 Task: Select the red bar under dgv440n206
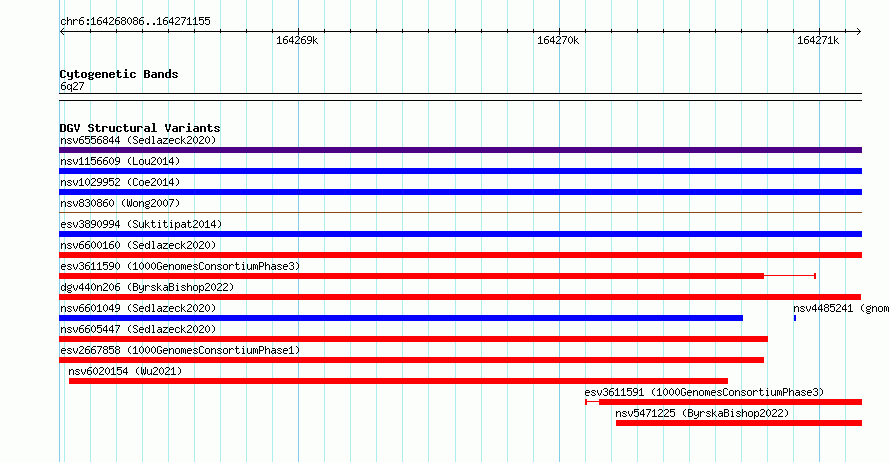(x=460, y=297)
